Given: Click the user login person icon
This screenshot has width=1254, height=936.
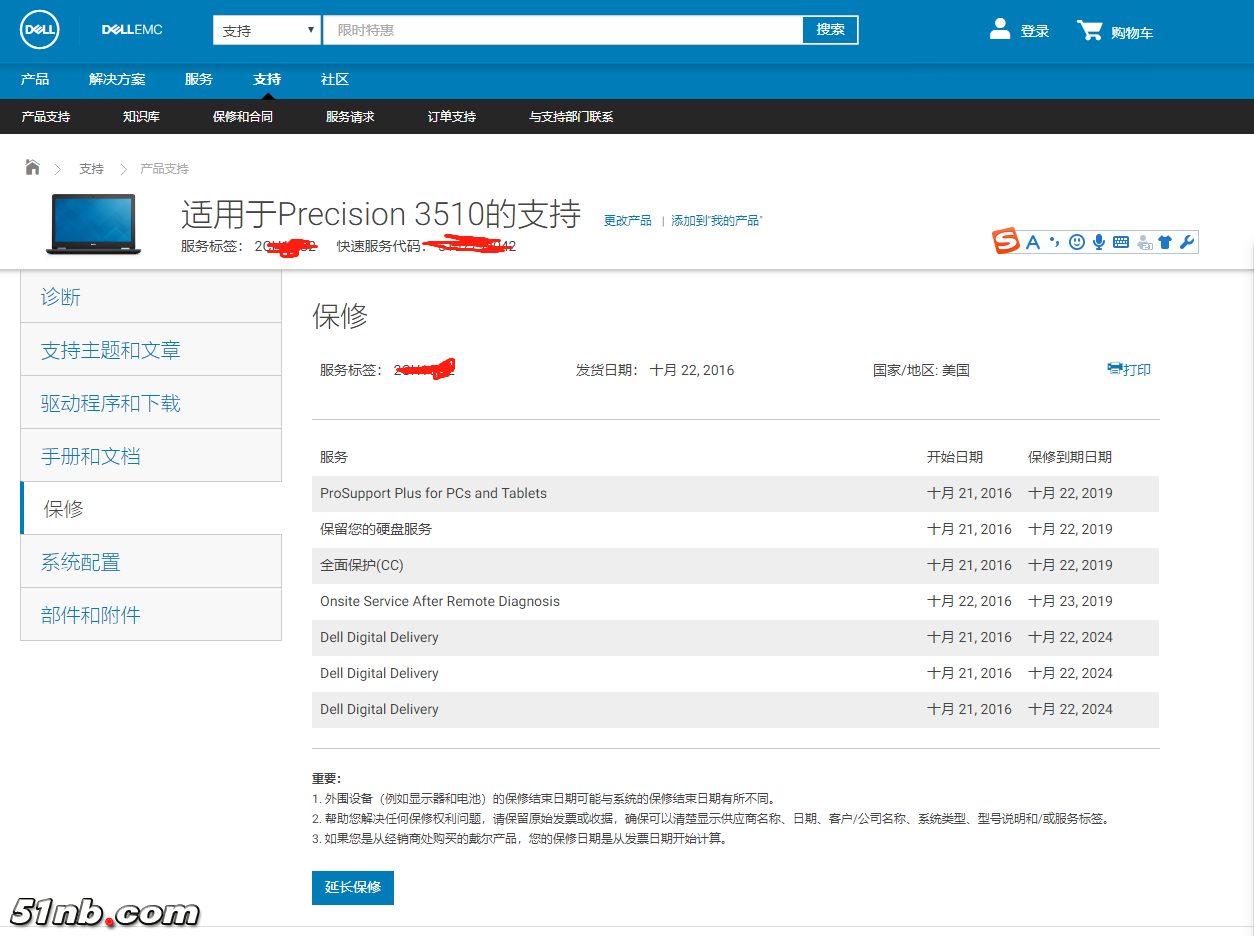Looking at the screenshot, I should coord(1000,29).
